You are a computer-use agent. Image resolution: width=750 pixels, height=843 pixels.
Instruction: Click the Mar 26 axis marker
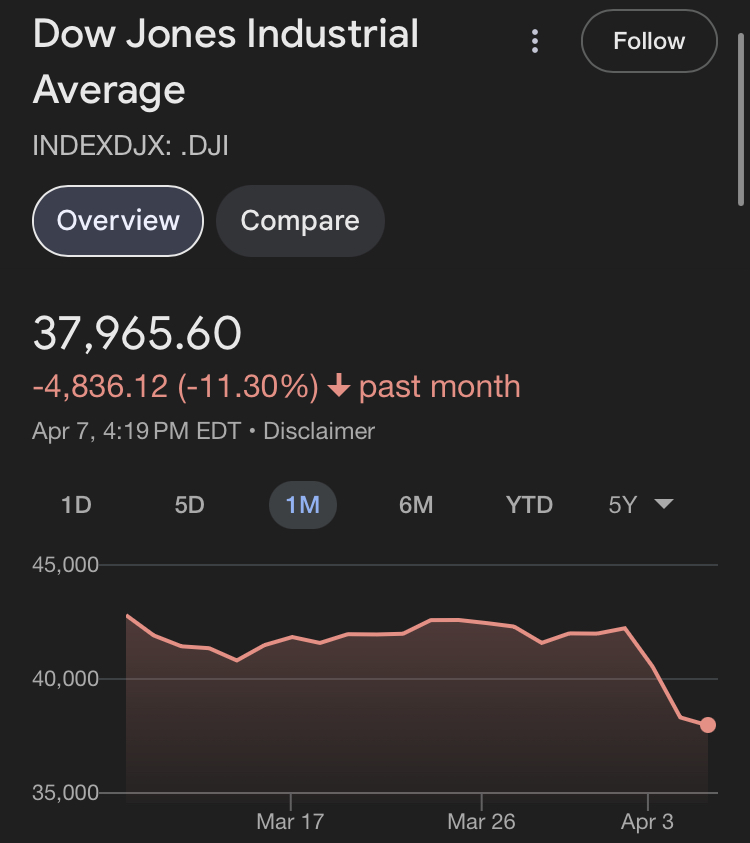[481, 821]
